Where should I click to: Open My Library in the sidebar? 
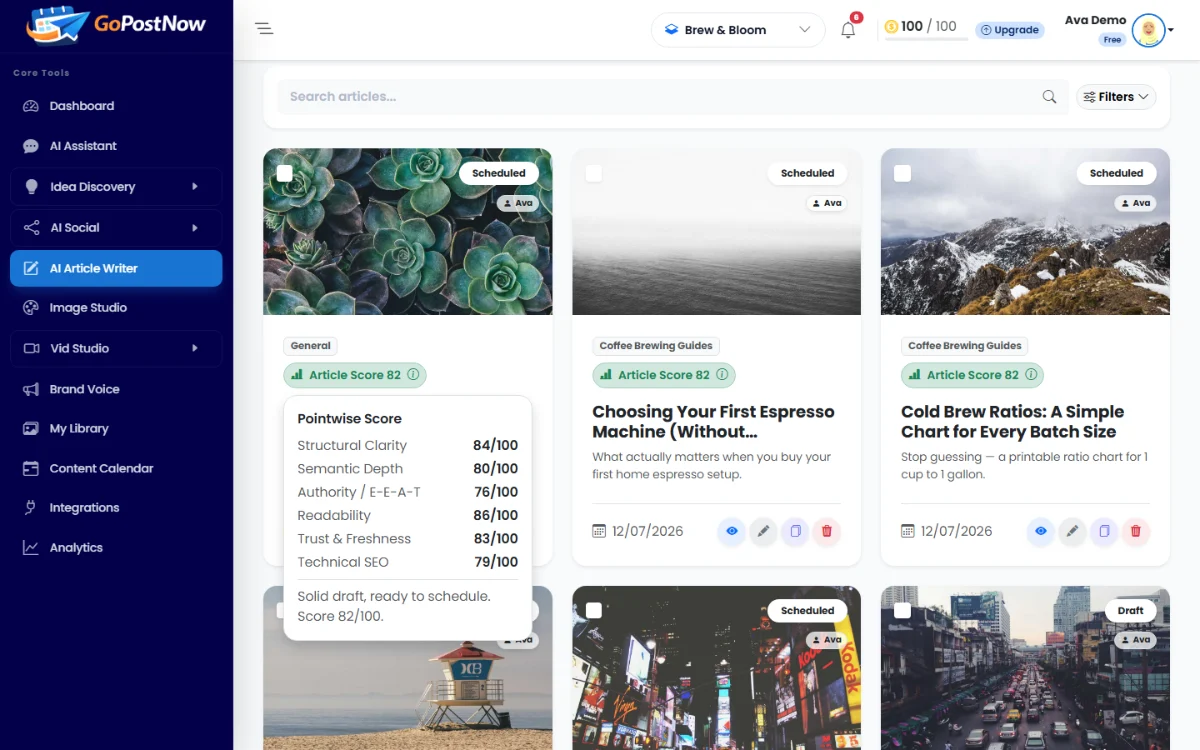[116, 428]
